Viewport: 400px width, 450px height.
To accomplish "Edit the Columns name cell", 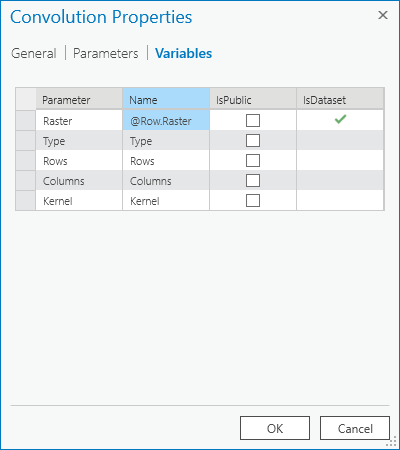I will tap(166, 180).
